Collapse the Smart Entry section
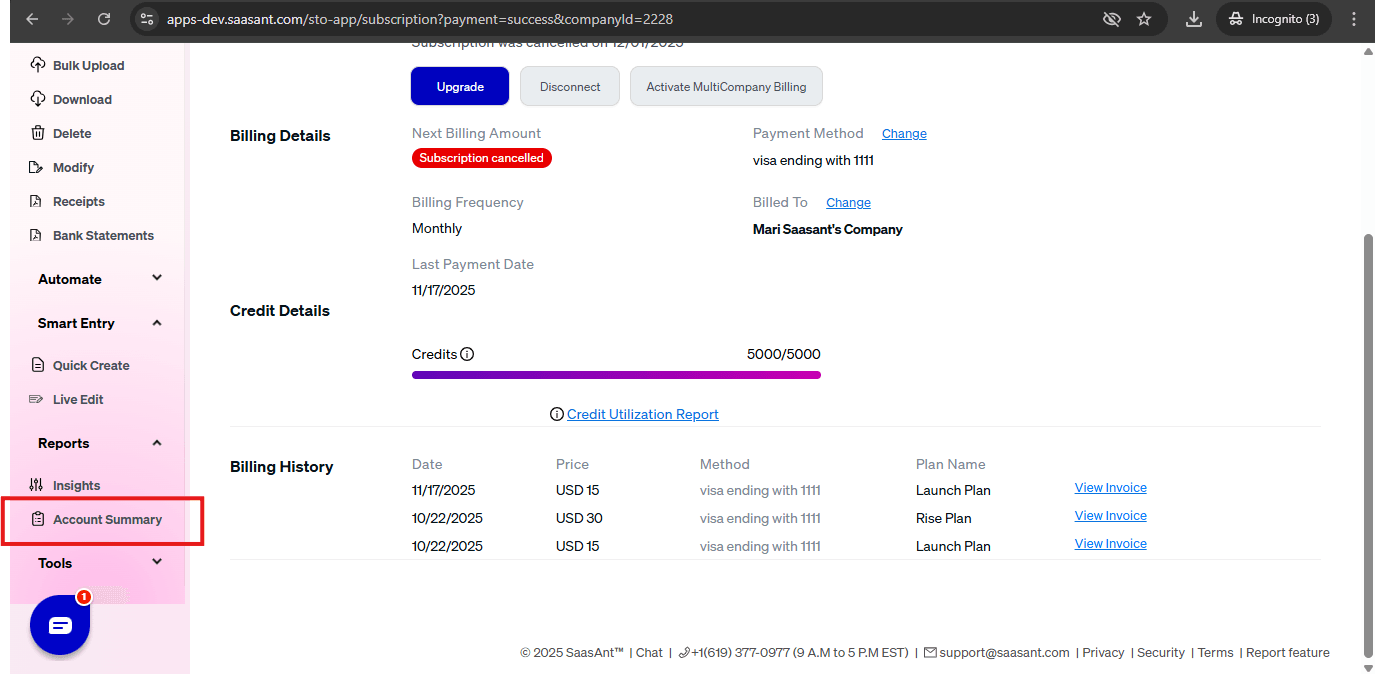This screenshot has width=1375, height=674. point(157,323)
